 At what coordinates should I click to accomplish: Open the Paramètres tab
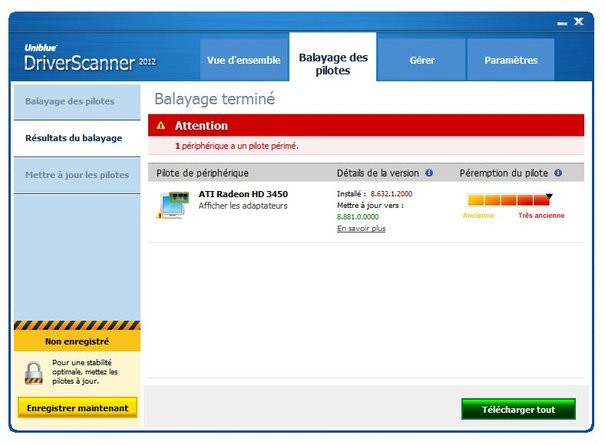(511, 60)
